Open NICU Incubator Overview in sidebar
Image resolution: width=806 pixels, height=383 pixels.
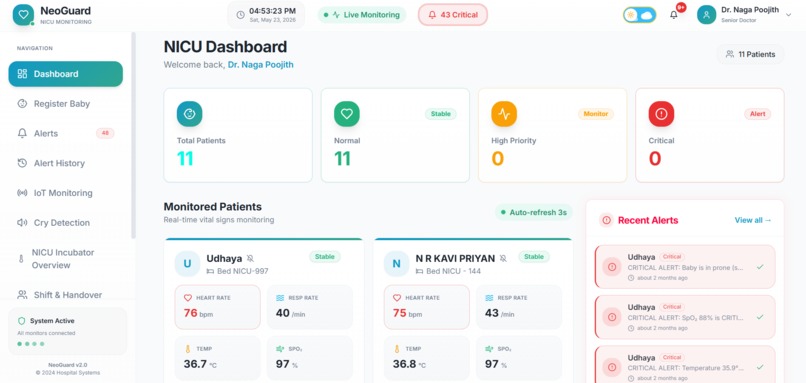[x=66, y=259]
